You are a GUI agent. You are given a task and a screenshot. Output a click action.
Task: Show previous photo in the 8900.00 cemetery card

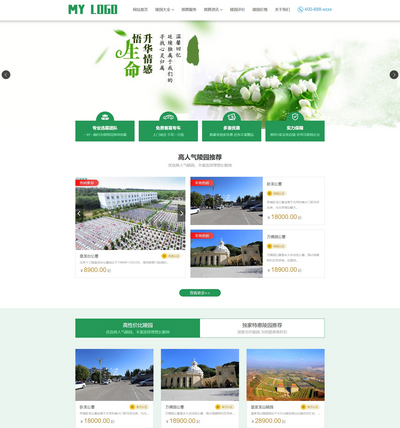tap(79, 213)
